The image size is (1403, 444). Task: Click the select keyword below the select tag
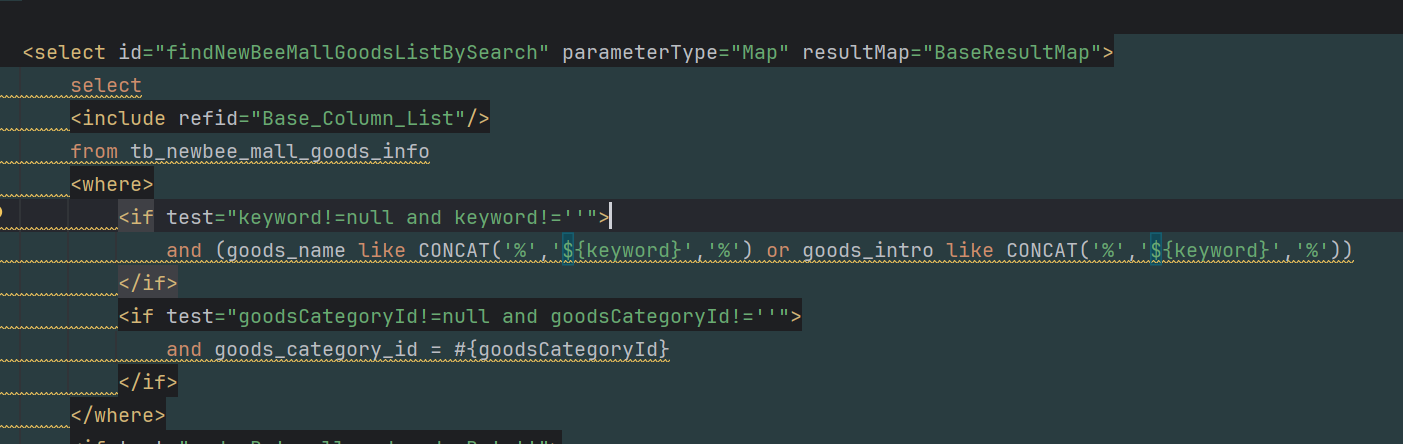pyautogui.click(x=106, y=86)
